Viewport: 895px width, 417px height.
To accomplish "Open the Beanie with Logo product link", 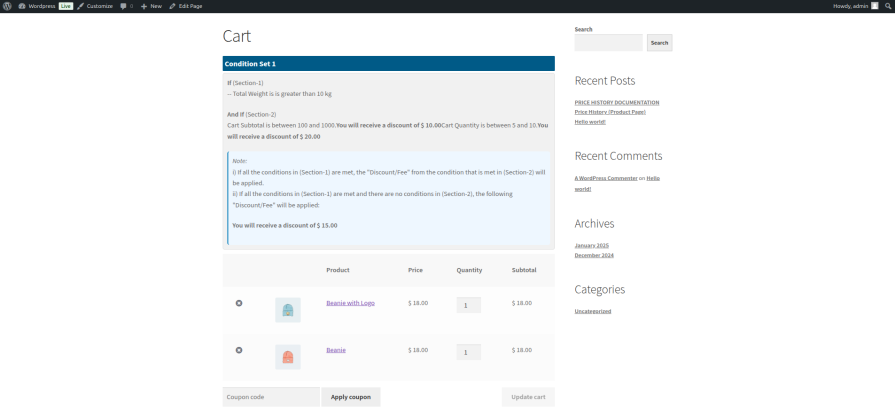I will tap(350, 303).
